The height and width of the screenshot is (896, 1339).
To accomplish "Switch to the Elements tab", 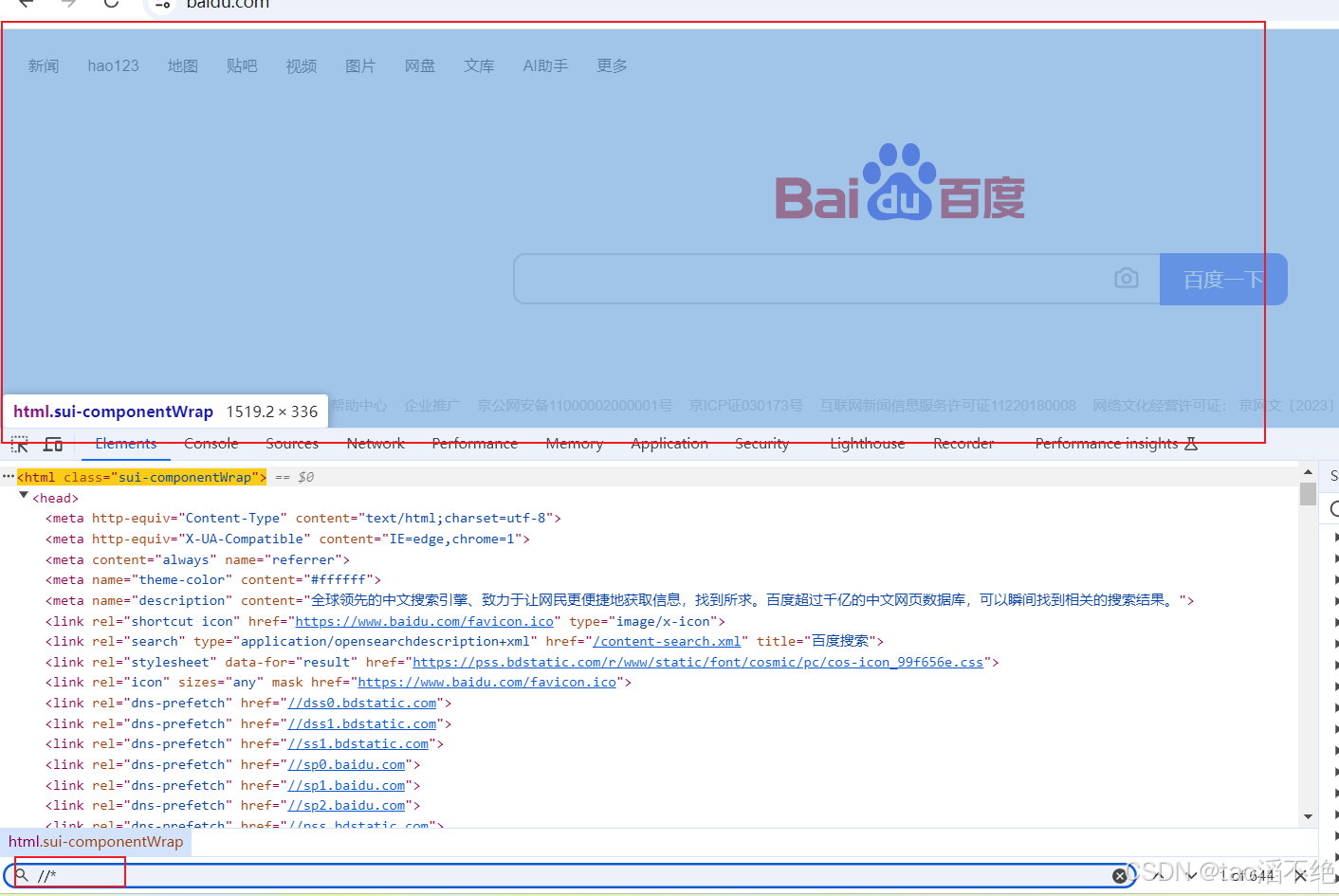I will [x=126, y=444].
